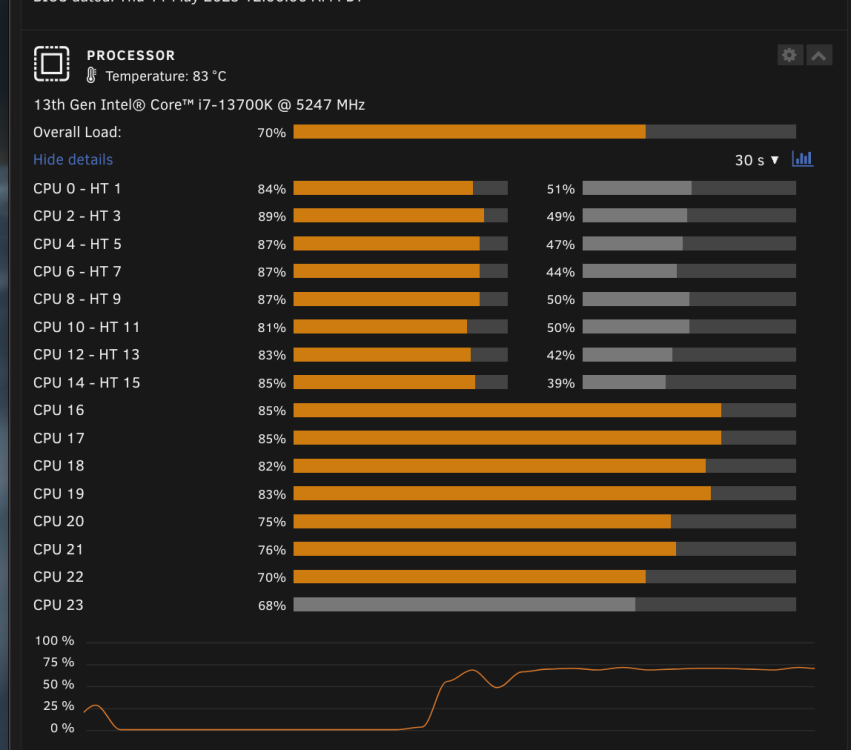This screenshot has width=851, height=750.
Task: Click the processor chip icon
Action: pyautogui.click(x=52, y=64)
